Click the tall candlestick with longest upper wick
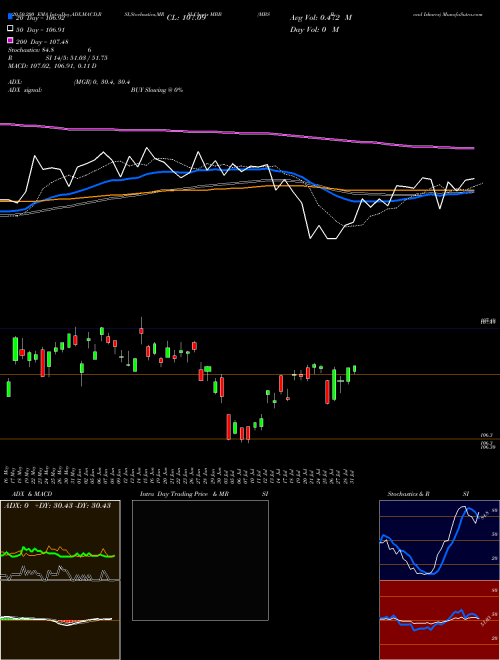The height and width of the screenshot is (660, 500). [x=141, y=330]
